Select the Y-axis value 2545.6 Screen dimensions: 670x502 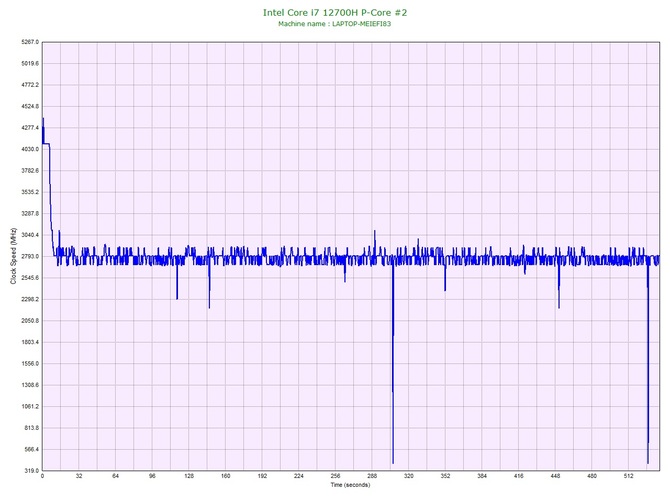30,278
